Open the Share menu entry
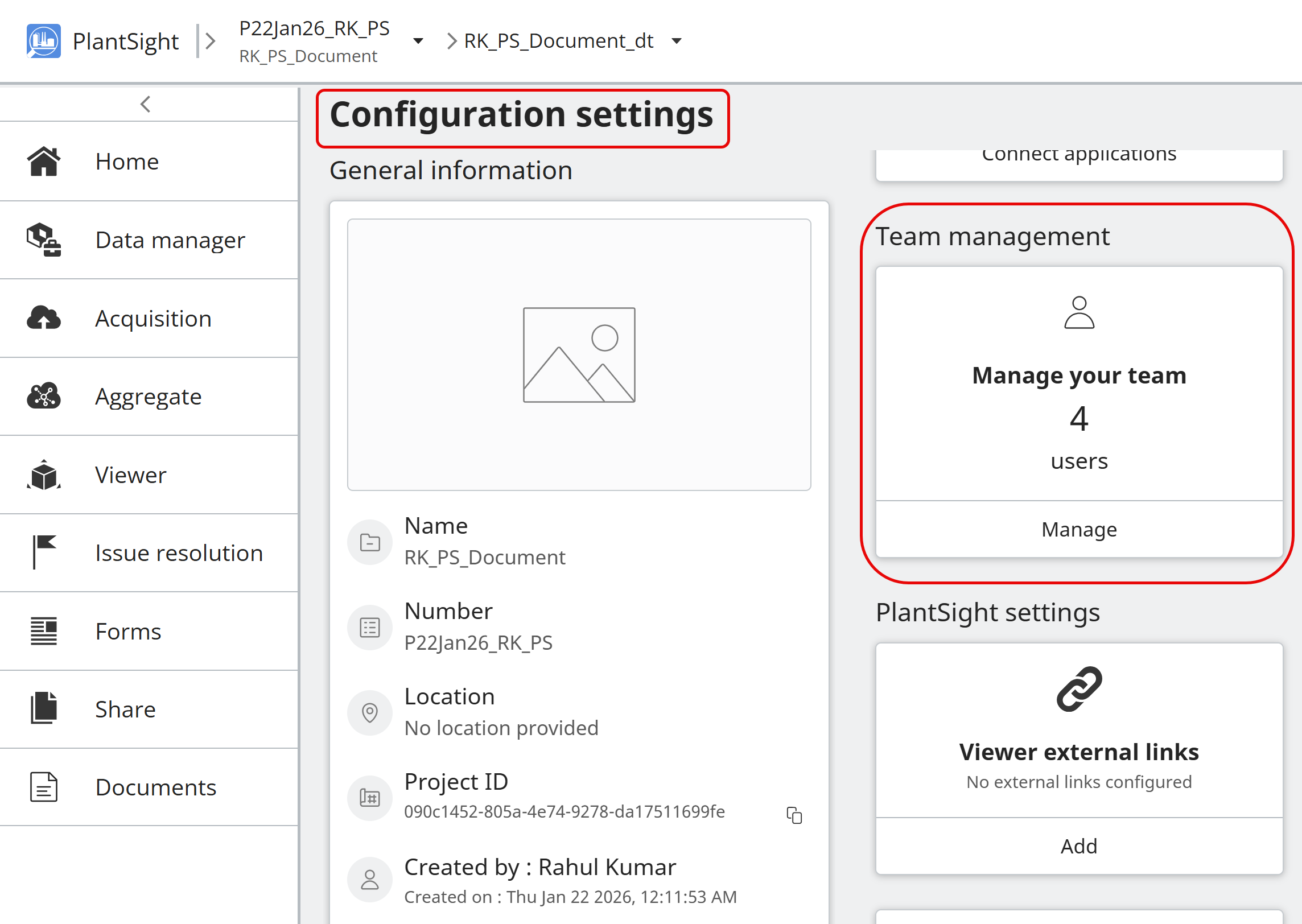The height and width of the screenshot is (924, 1302). pyautogui.click(x=125, y=709)
